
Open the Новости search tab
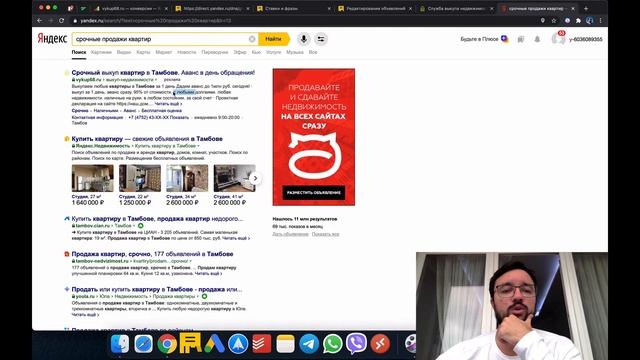187,52
